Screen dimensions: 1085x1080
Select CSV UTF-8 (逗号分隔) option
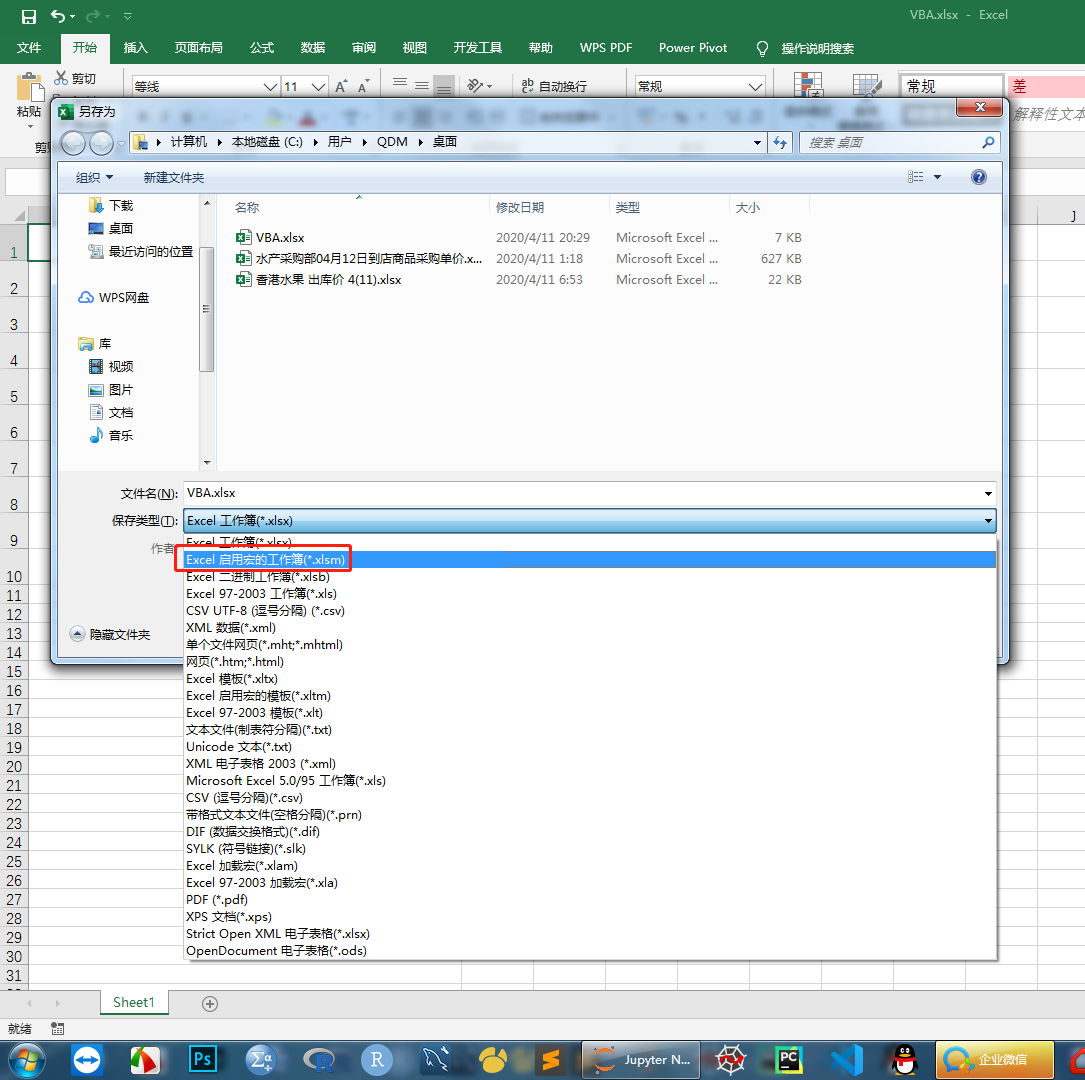pyautogui.click(x=590, y=611)
